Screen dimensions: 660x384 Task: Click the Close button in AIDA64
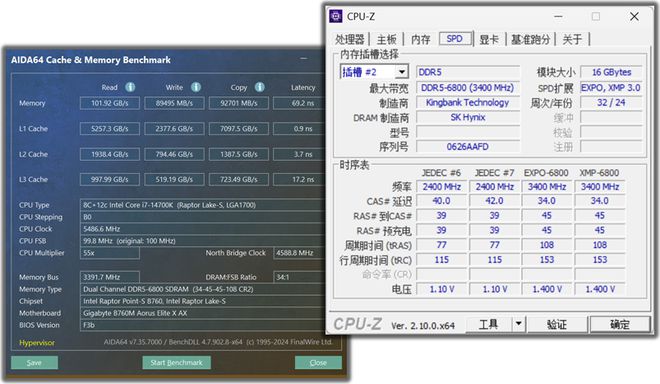click(x=318, y=363)
